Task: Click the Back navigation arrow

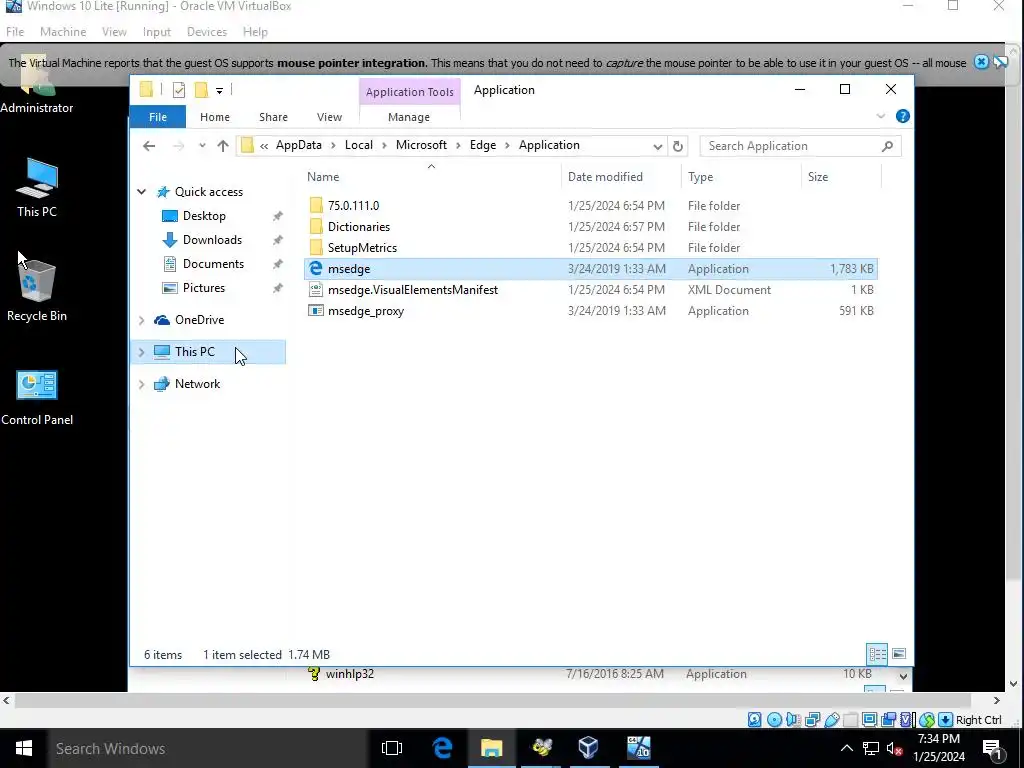Action: (149, 146)
